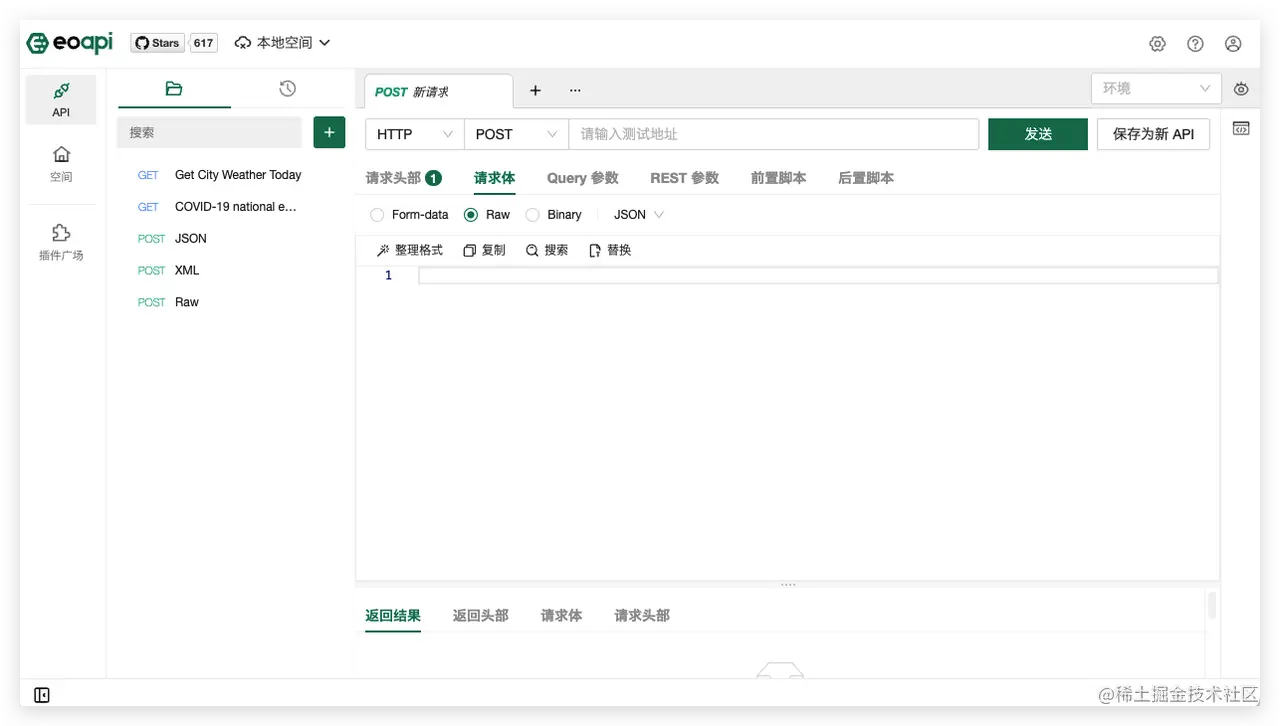The width and height of the screenshot is (1280, 726).
Task: Add a new API with the green plus button
Action: coord(329,132)
